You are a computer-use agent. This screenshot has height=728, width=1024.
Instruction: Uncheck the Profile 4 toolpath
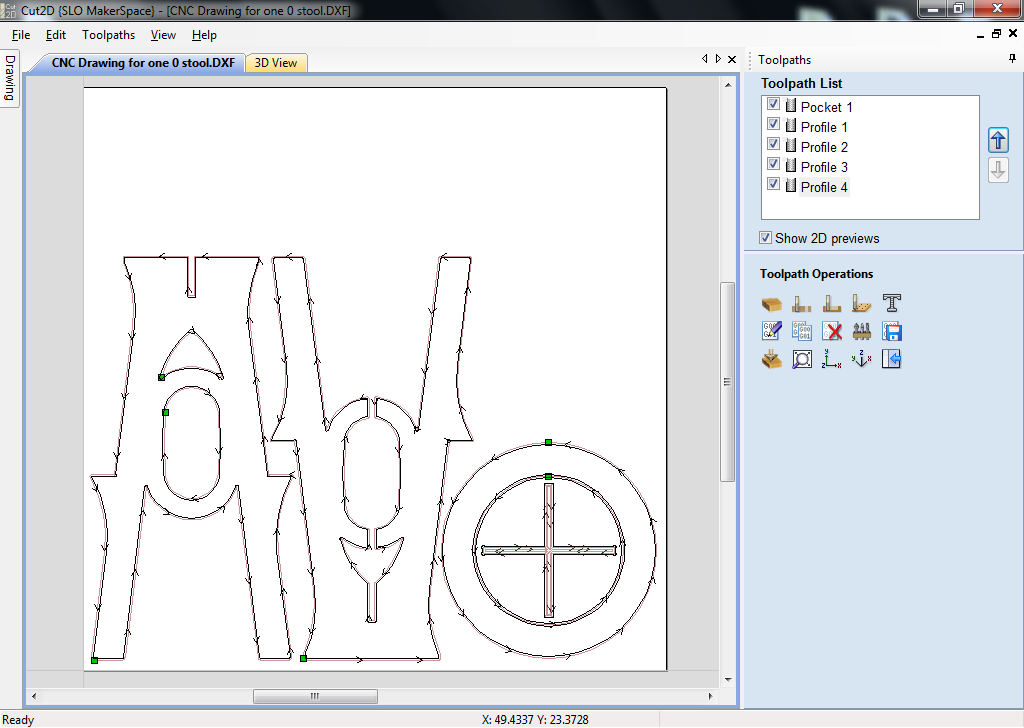click(x=773, y=184)
